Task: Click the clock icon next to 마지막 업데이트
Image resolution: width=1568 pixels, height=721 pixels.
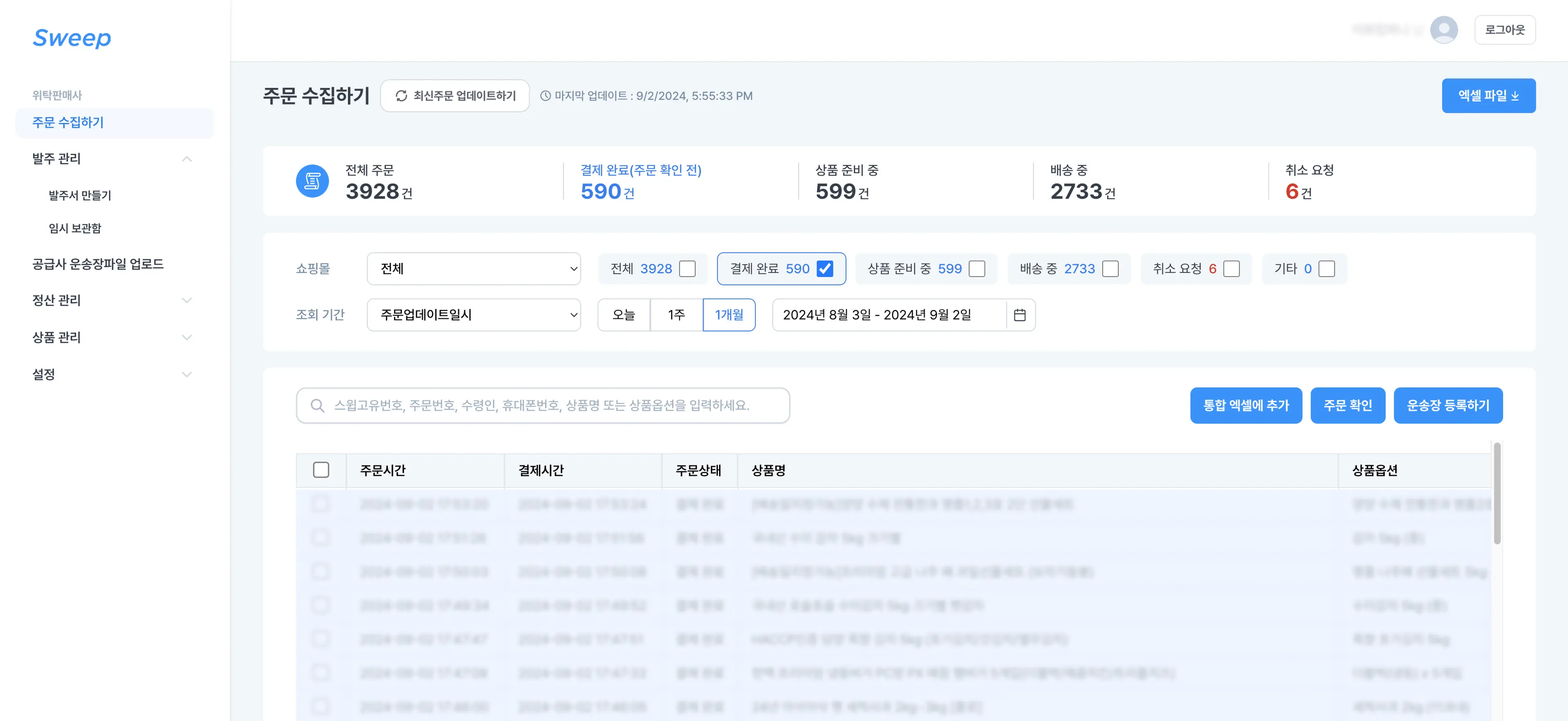Action: pos(546,96)
